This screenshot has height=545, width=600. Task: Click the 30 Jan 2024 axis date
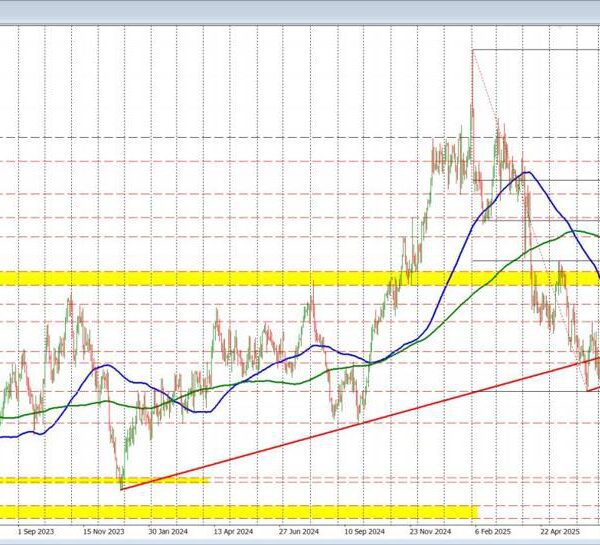(x=172, y=534)
